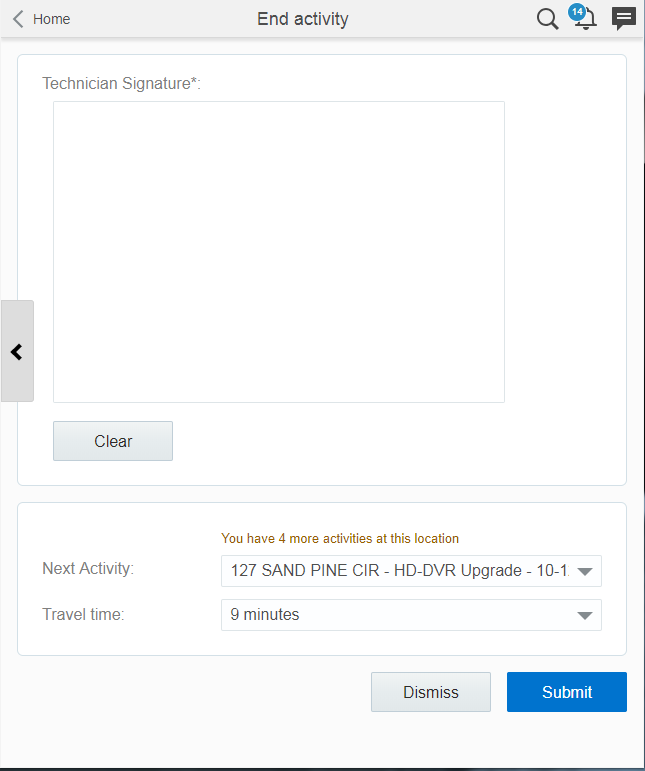
Task: Click the Travel time field label
Action: click(83, 615)
